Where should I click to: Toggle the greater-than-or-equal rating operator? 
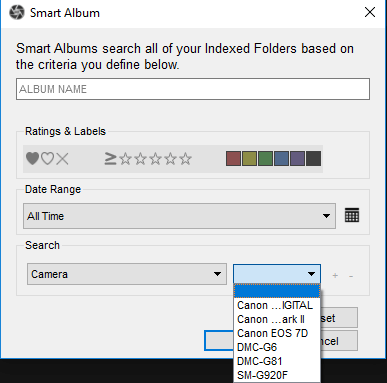(110, 158)
